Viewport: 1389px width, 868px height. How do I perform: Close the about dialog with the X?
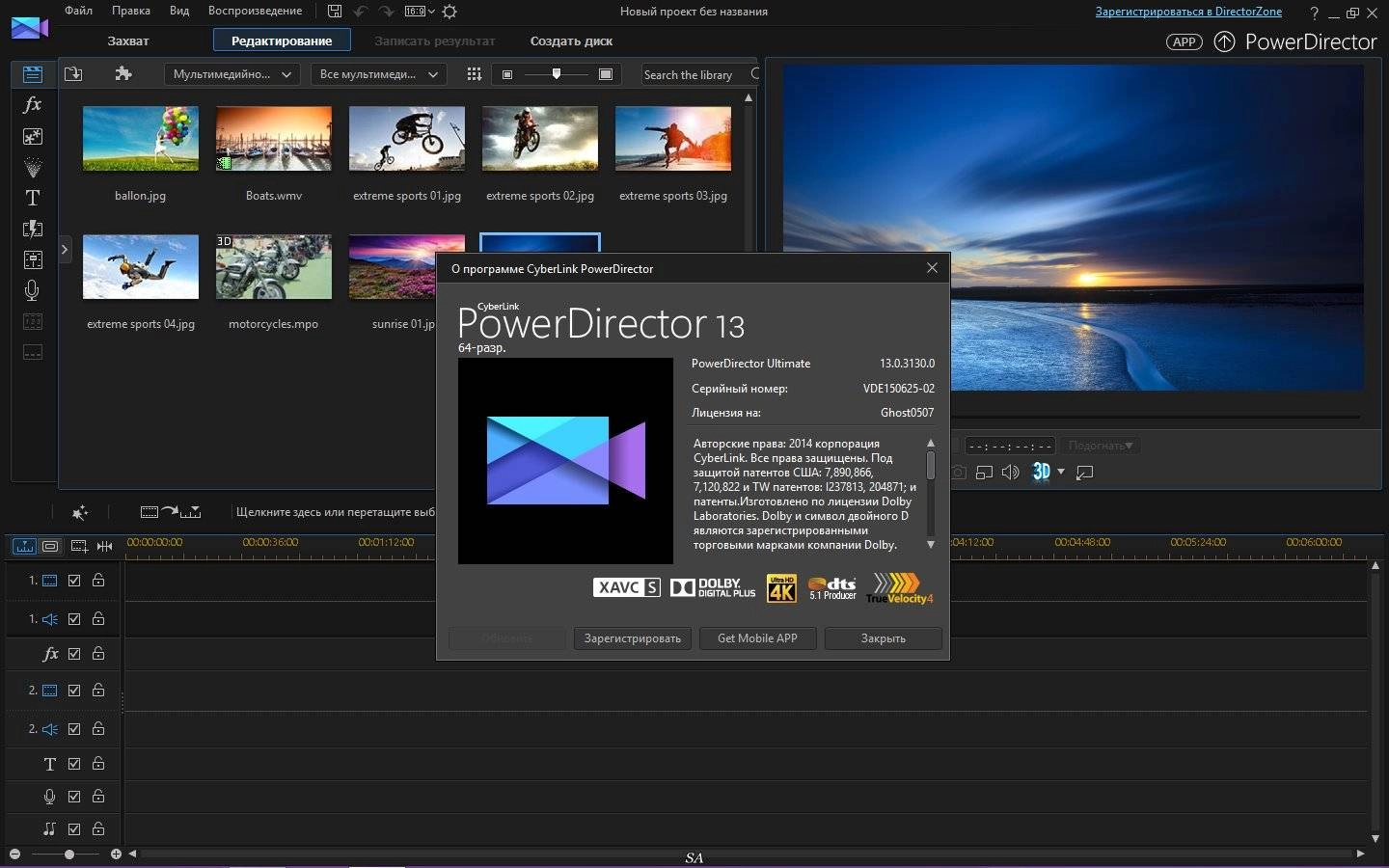[932, 268]
